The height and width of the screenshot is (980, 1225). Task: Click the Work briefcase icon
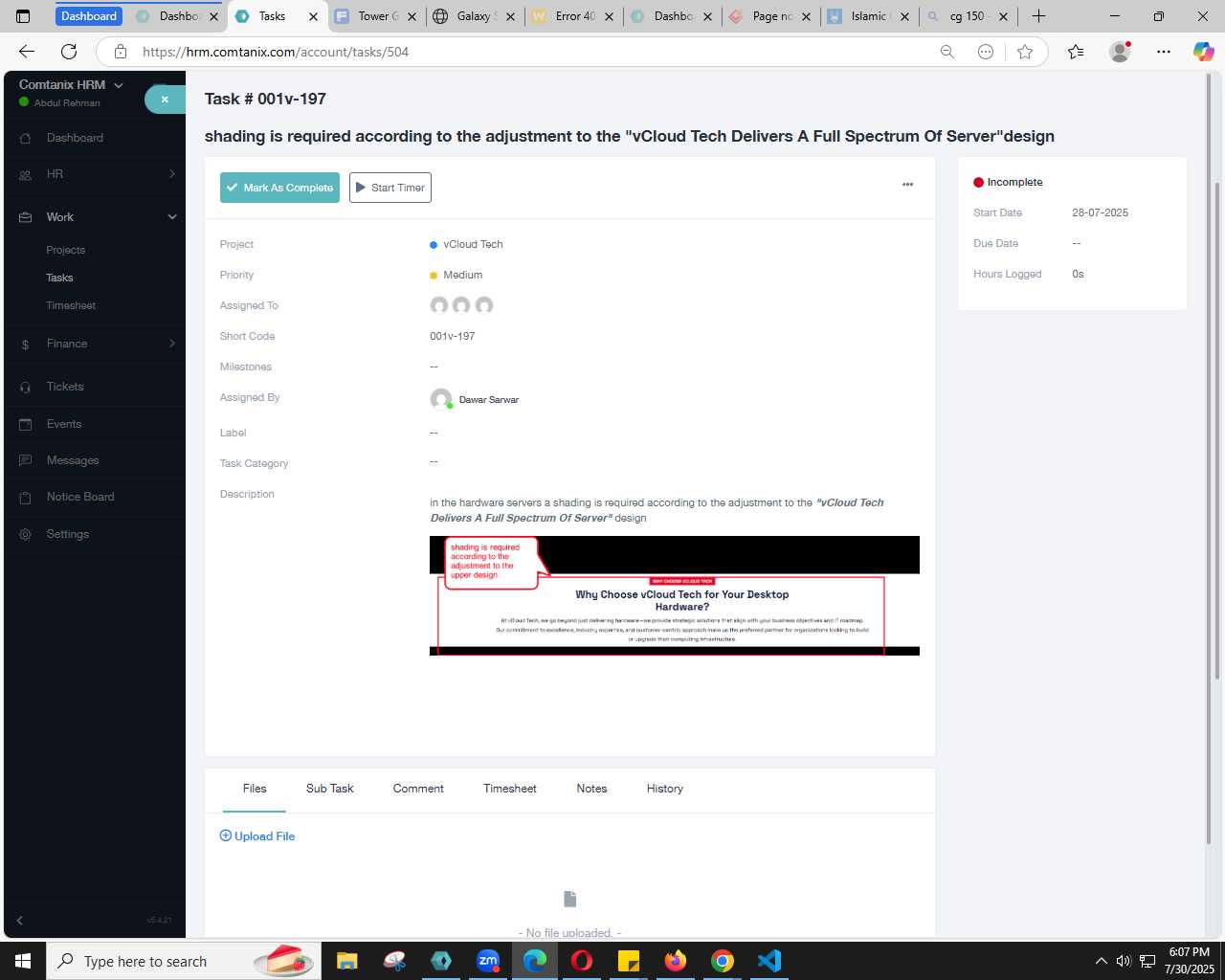click(26, 217)
